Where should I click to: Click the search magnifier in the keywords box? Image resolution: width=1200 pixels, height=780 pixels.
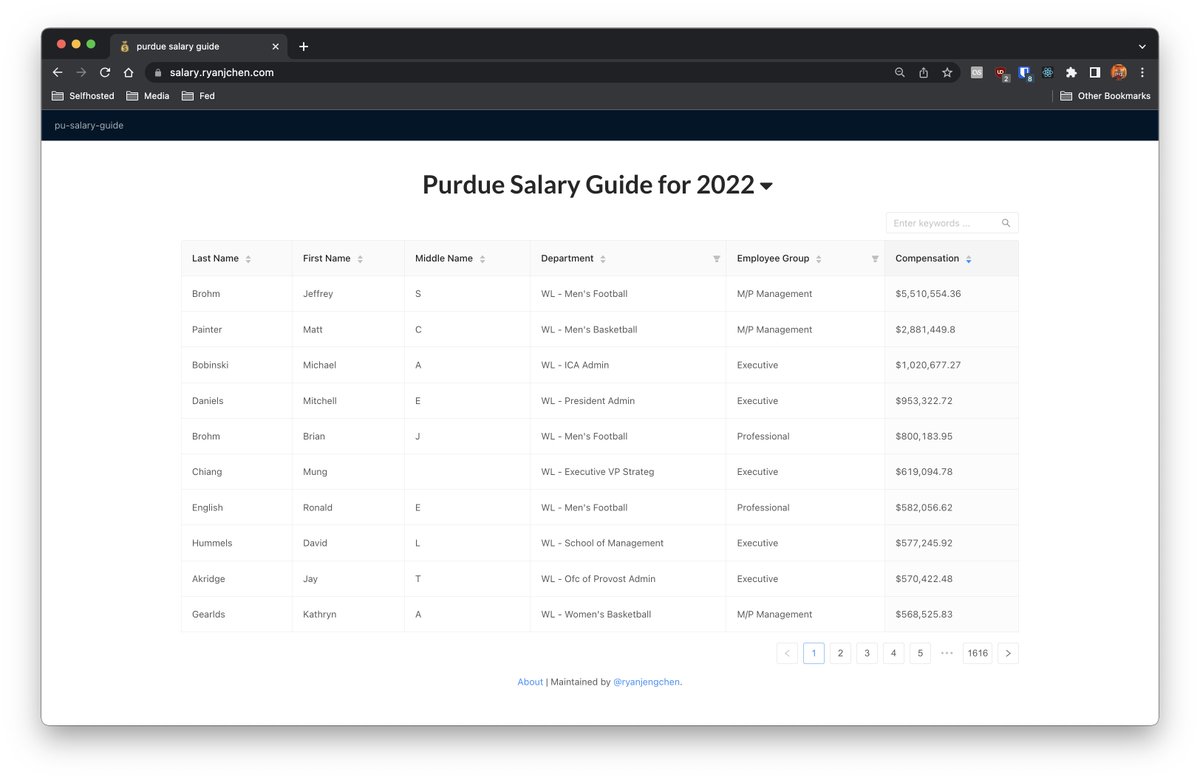click(1006, 223)
